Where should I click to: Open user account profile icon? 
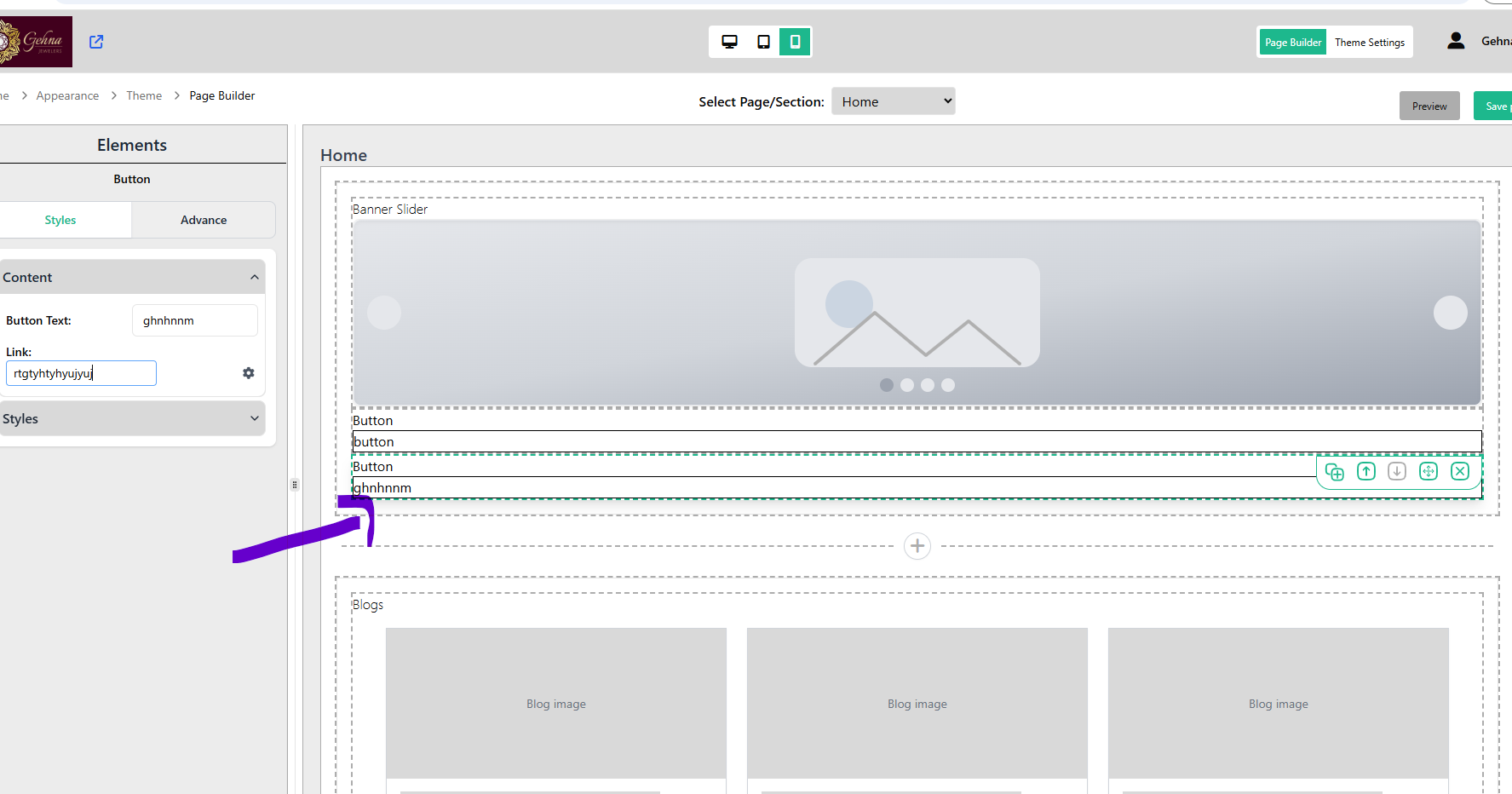[1456, 41]
